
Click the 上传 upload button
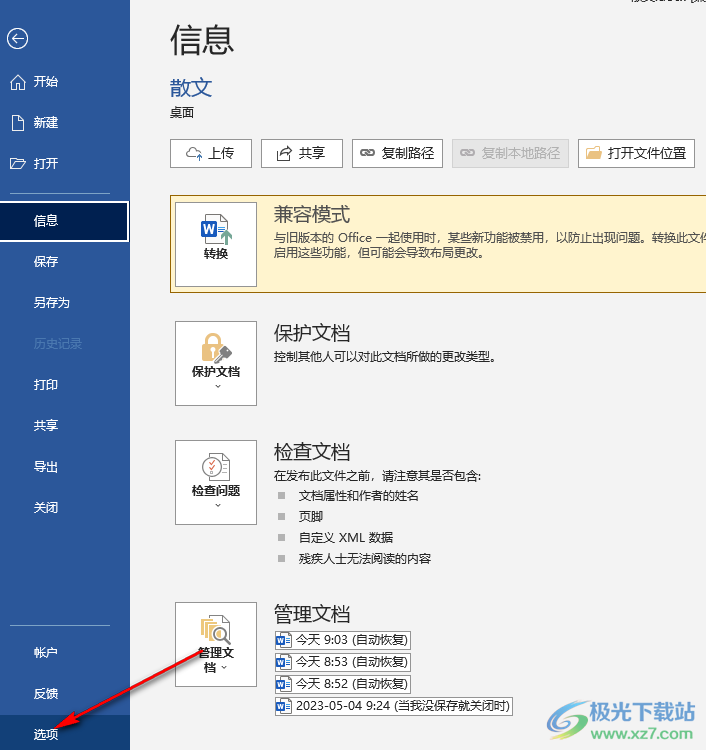click(x=210, y=153)
